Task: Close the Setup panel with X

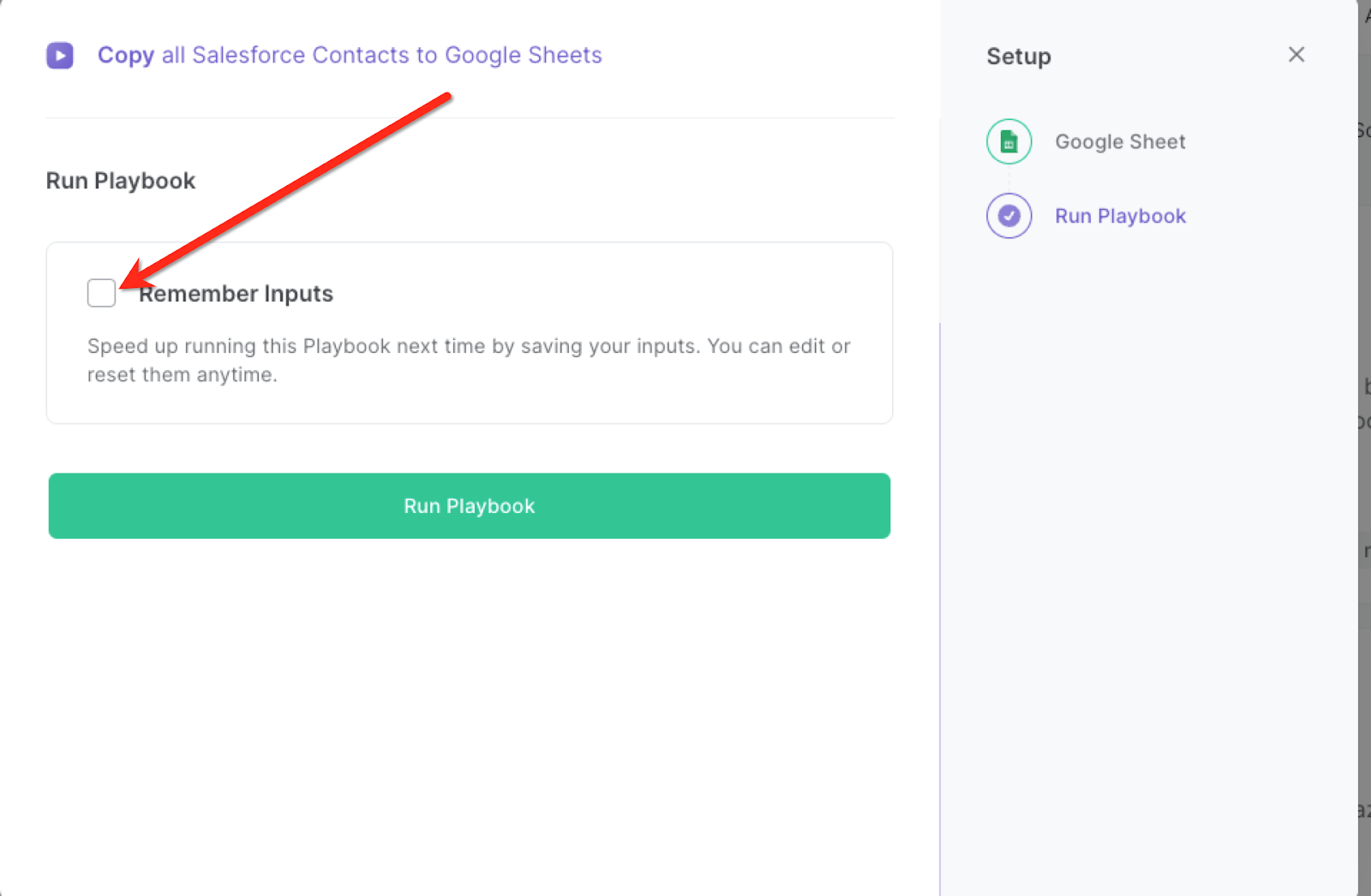Action: point(1296,55)
